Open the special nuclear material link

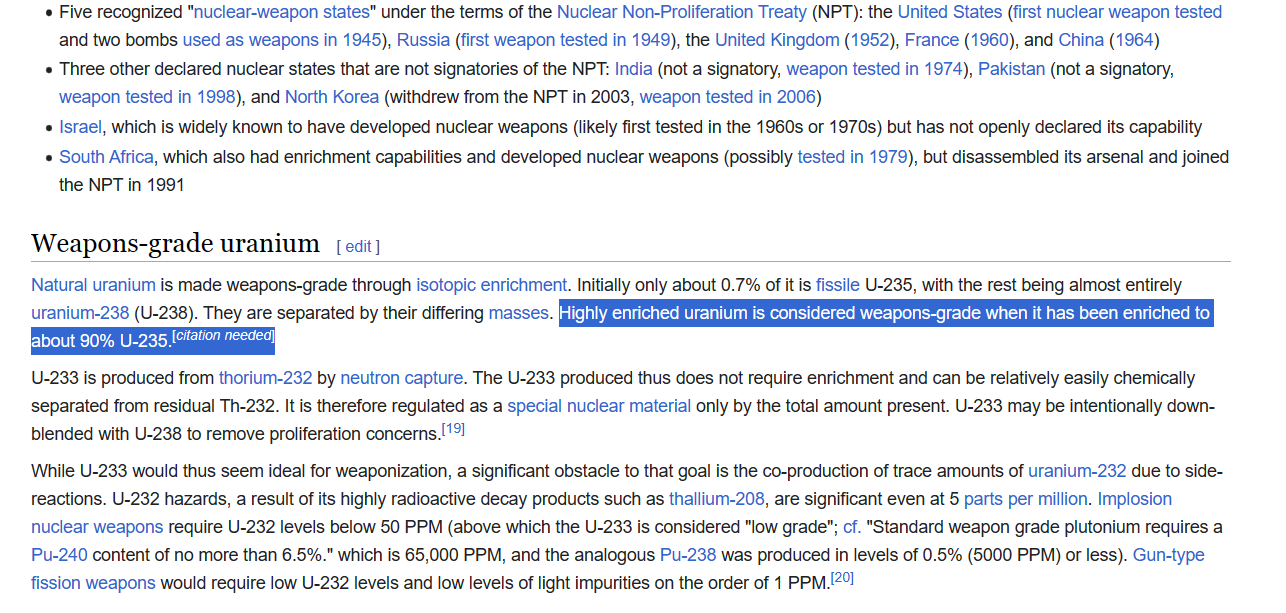click(x=599, y=406)
